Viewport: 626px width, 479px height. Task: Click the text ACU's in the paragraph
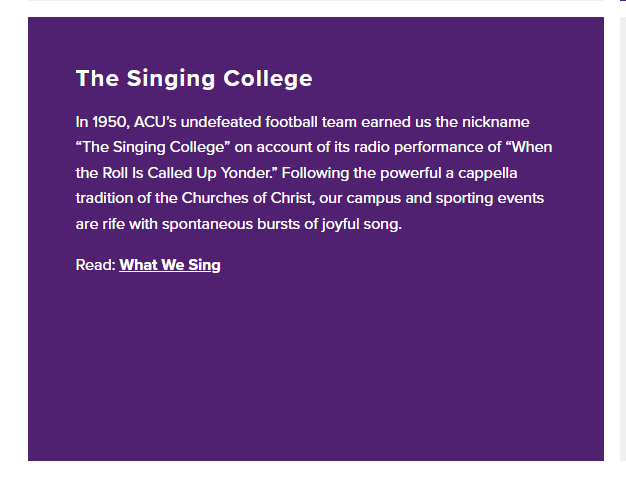(155, 122)
